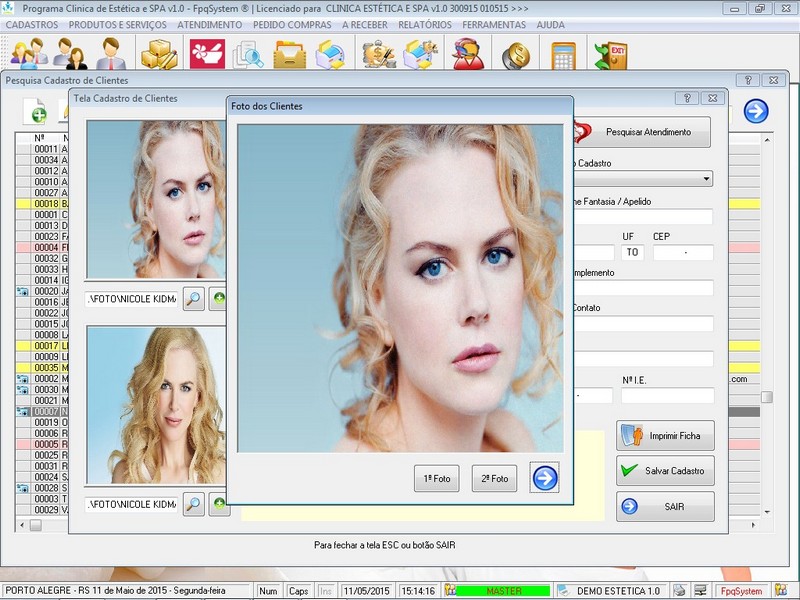Screen dimensions: 800x600
Task: Click the green MASTER status bar indicator
Action: 504,590
